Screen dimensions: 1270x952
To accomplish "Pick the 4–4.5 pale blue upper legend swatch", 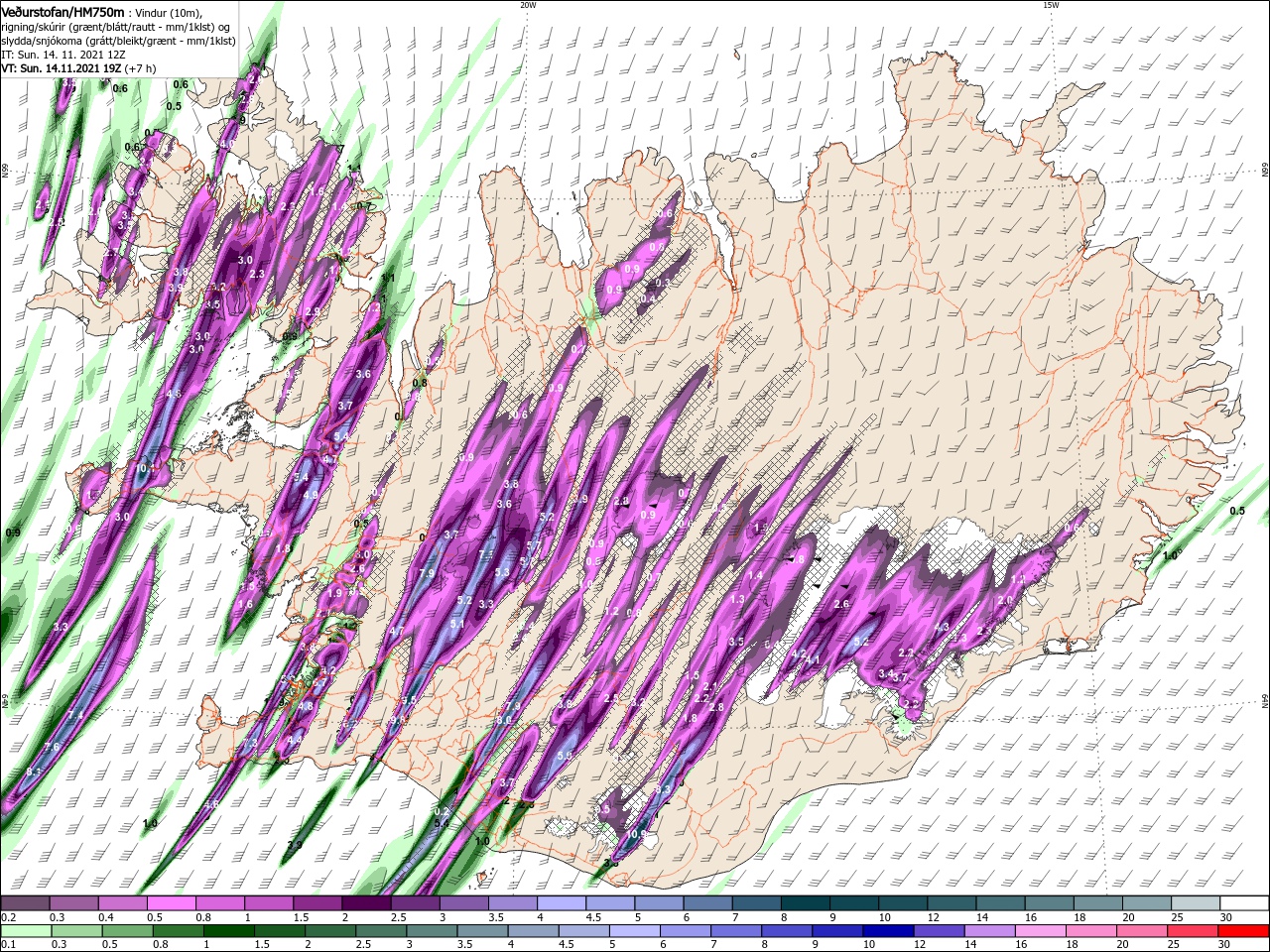I will click(x=562, y=903).
